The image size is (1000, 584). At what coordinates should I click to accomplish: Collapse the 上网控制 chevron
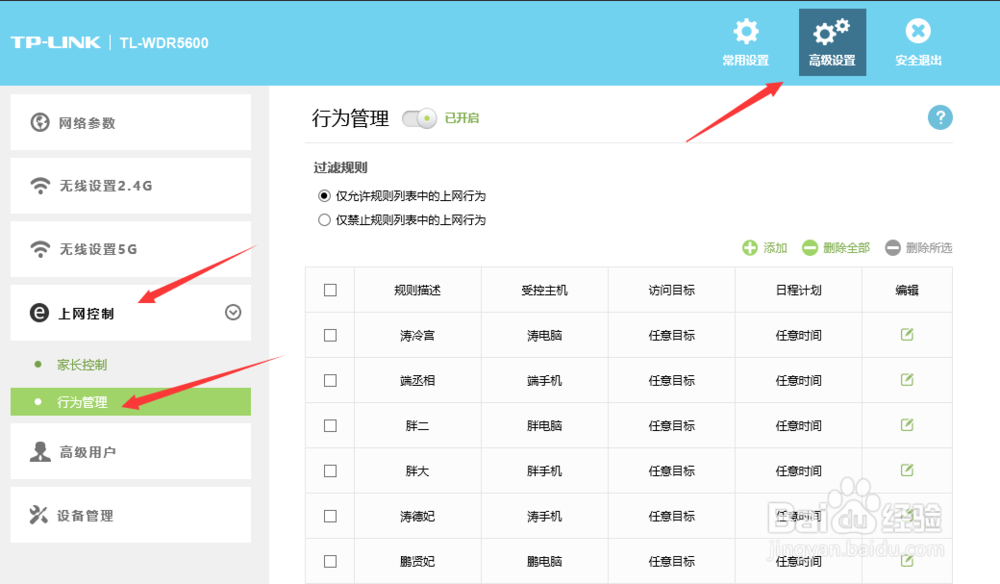[233, 312]
